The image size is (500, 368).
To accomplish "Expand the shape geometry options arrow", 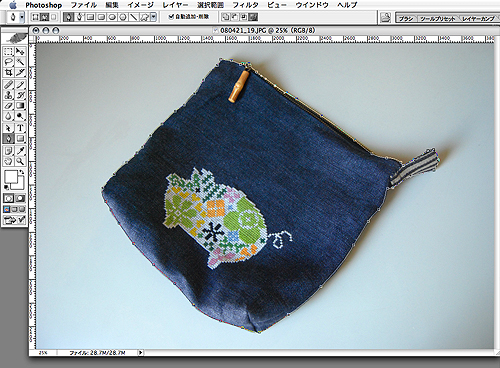I will [x=153, y=17].
